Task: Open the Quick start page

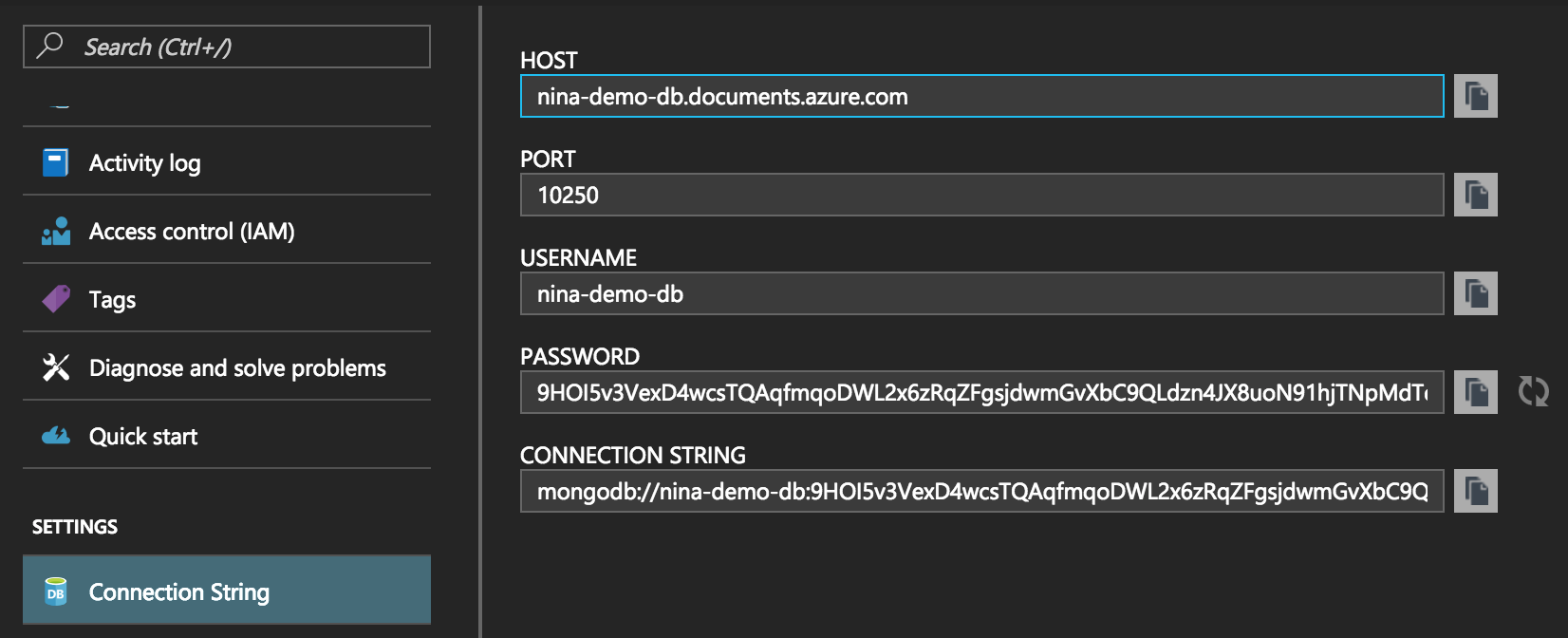Action: (143, 436)
